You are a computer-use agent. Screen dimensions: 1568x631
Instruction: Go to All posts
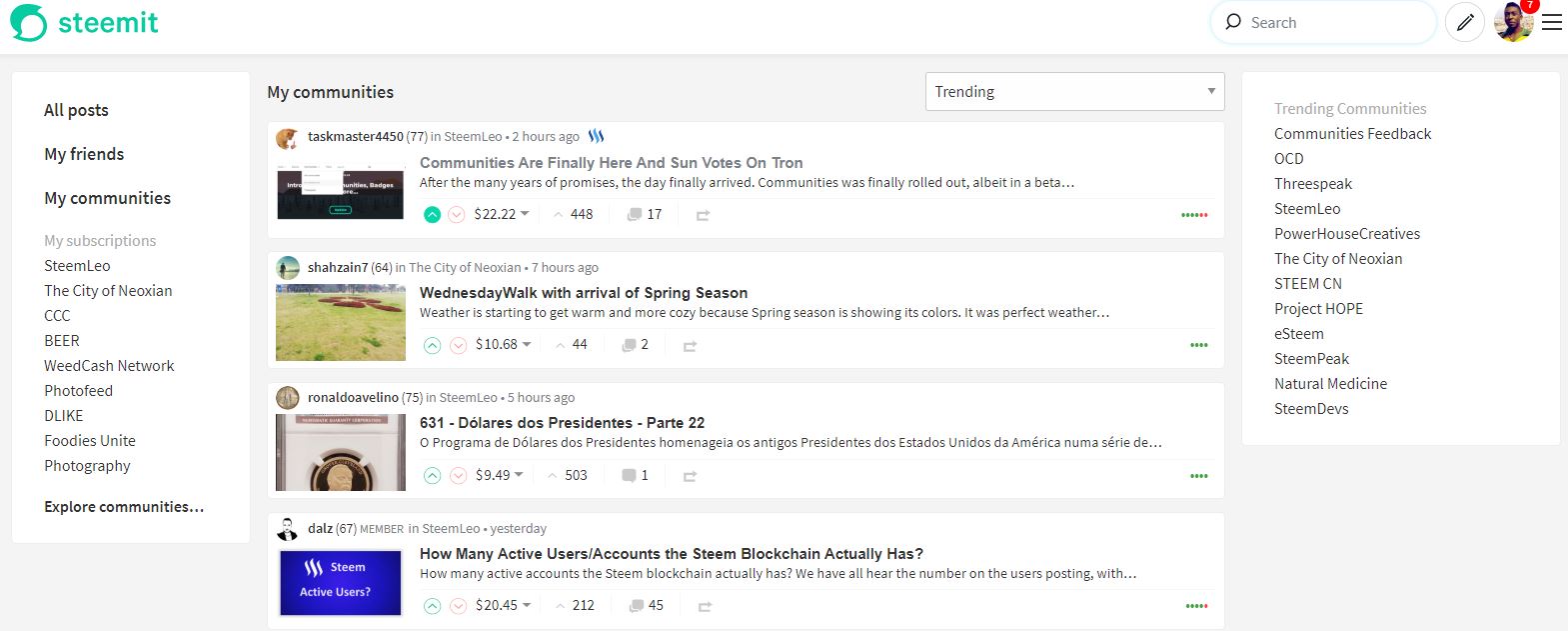coord(76,110)
